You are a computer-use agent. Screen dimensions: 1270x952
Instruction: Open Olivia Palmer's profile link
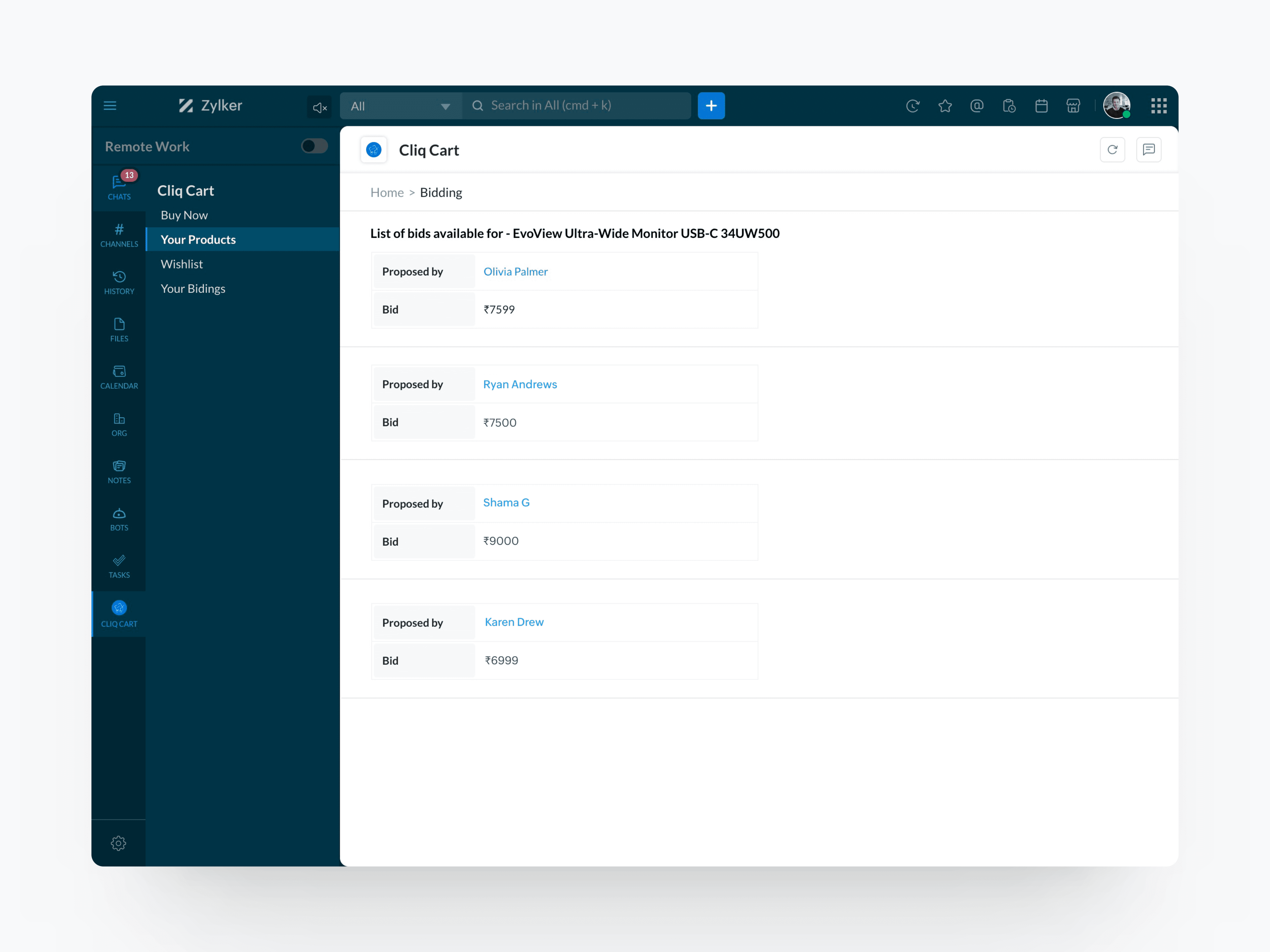tap(515, 271)
